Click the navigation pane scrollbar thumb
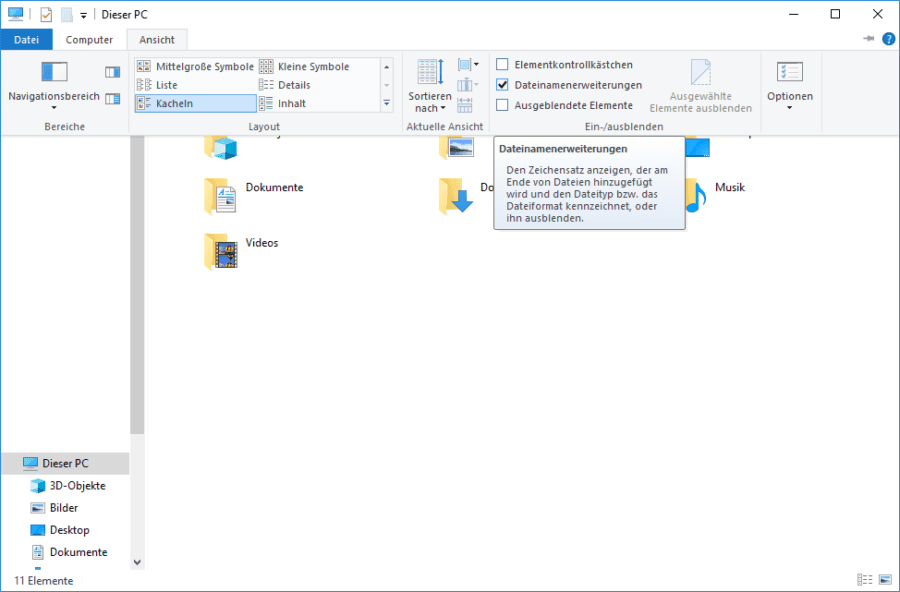The height and width of the screenshot is (592, 900). coord(137,285)
